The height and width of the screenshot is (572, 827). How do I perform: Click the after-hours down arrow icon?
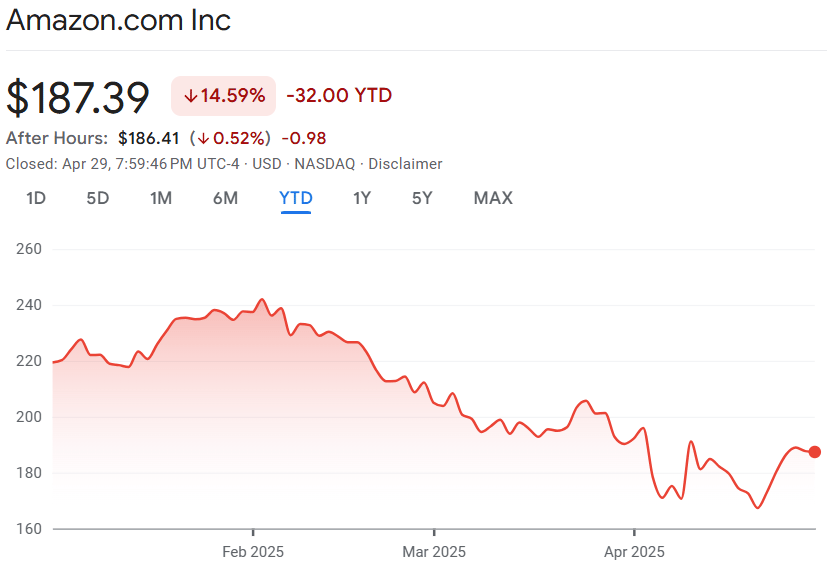[203, 138]
